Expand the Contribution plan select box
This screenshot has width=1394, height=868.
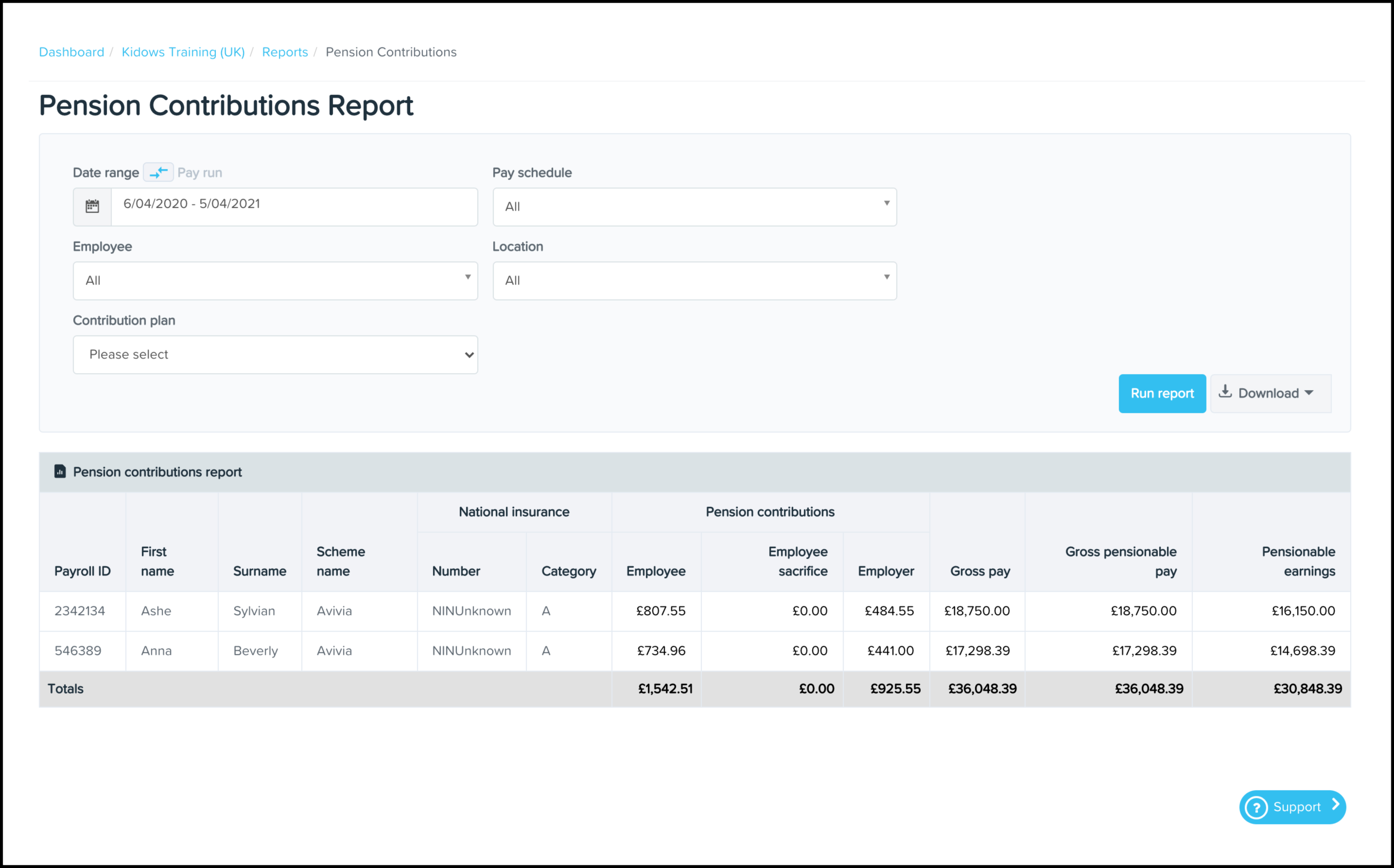275,354
